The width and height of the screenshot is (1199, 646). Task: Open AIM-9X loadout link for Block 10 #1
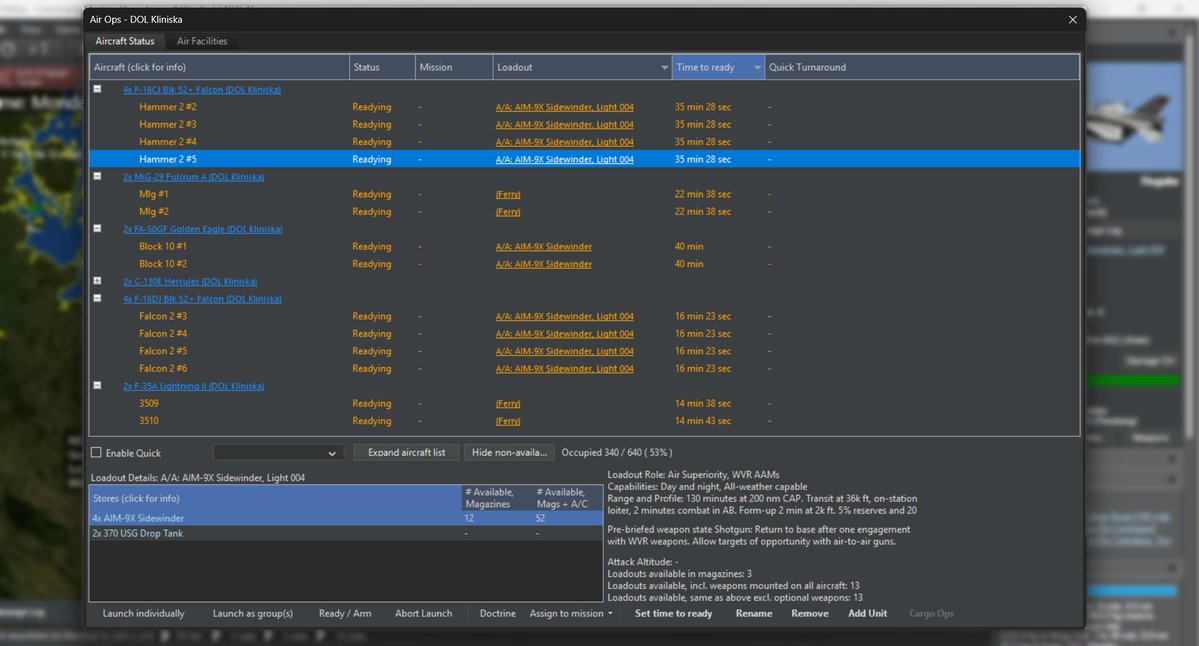(544, 246)
